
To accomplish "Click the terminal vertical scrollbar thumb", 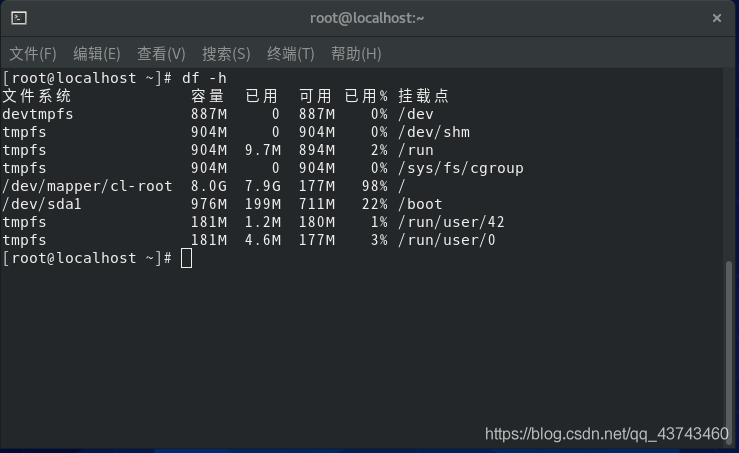I will point(729,351).
